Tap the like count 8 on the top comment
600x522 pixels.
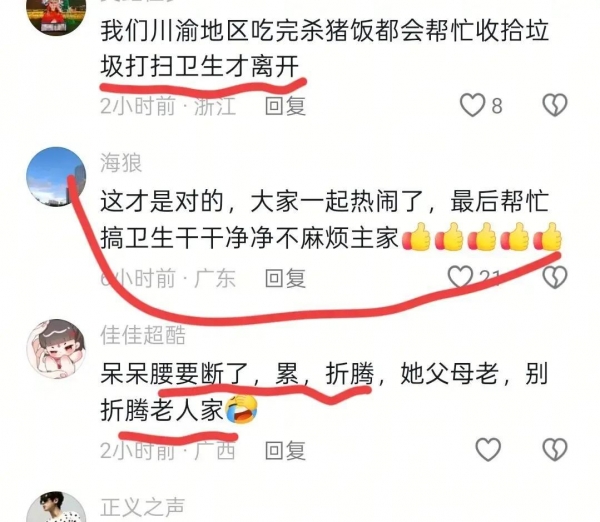click(x=496, y=106)
